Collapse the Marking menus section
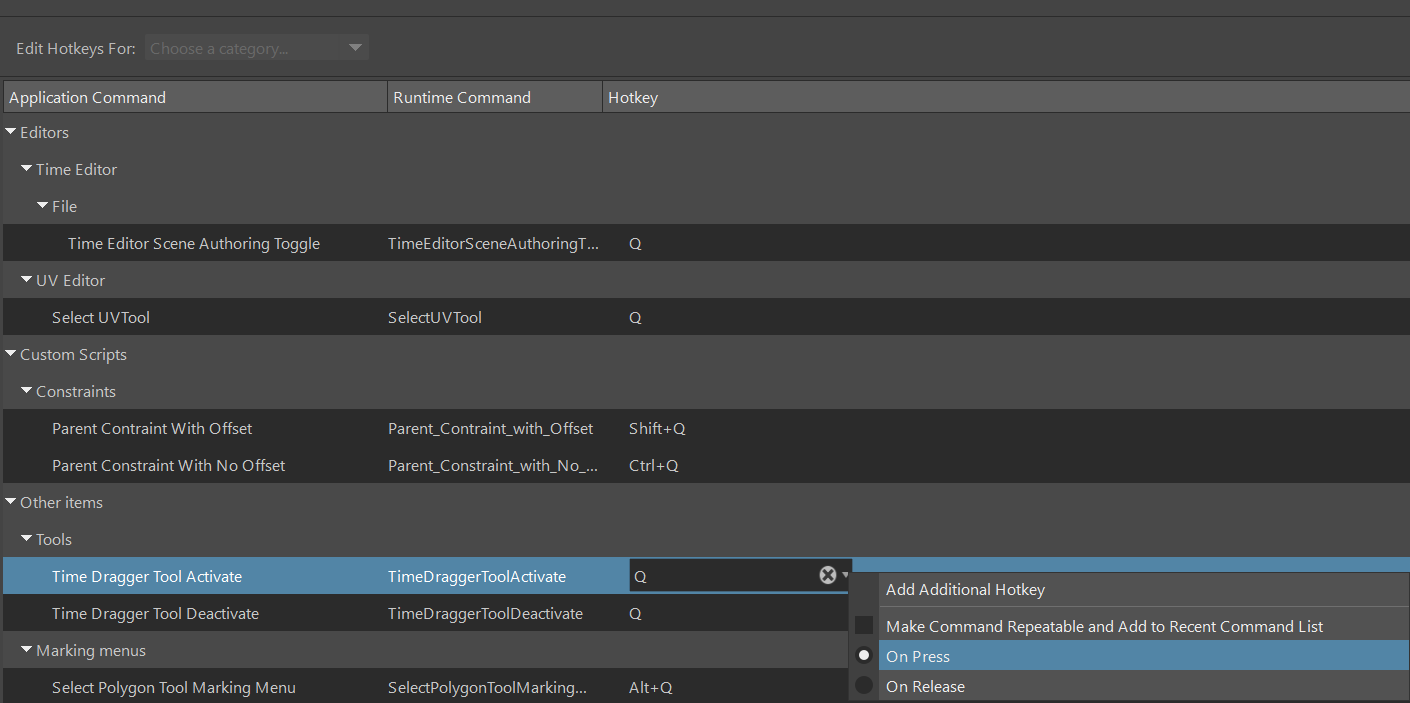This screenshot has height=703, width=1410. 27,650
